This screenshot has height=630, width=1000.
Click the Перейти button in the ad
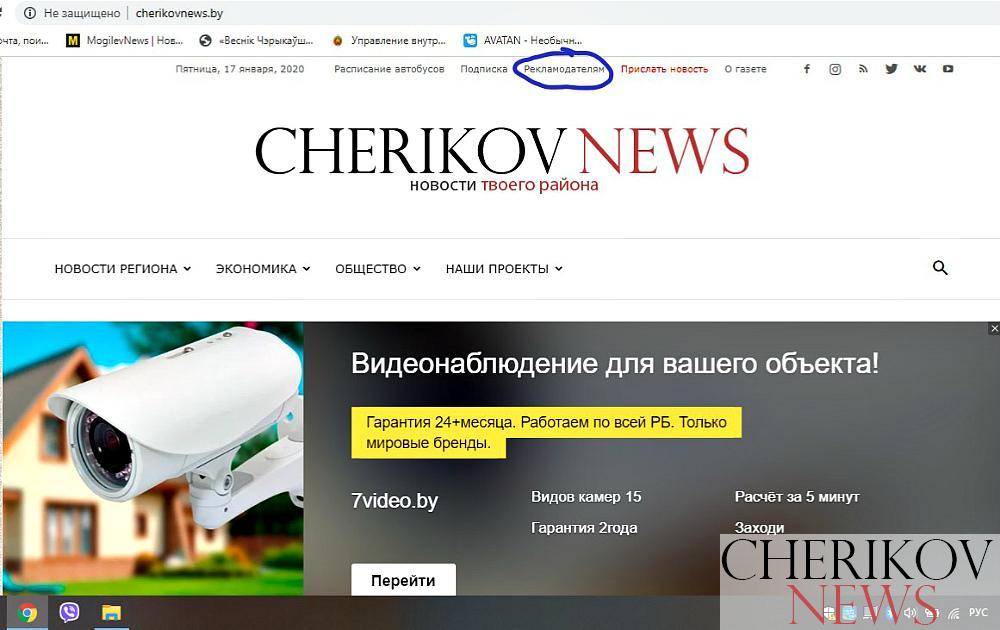tap(403, 580)
